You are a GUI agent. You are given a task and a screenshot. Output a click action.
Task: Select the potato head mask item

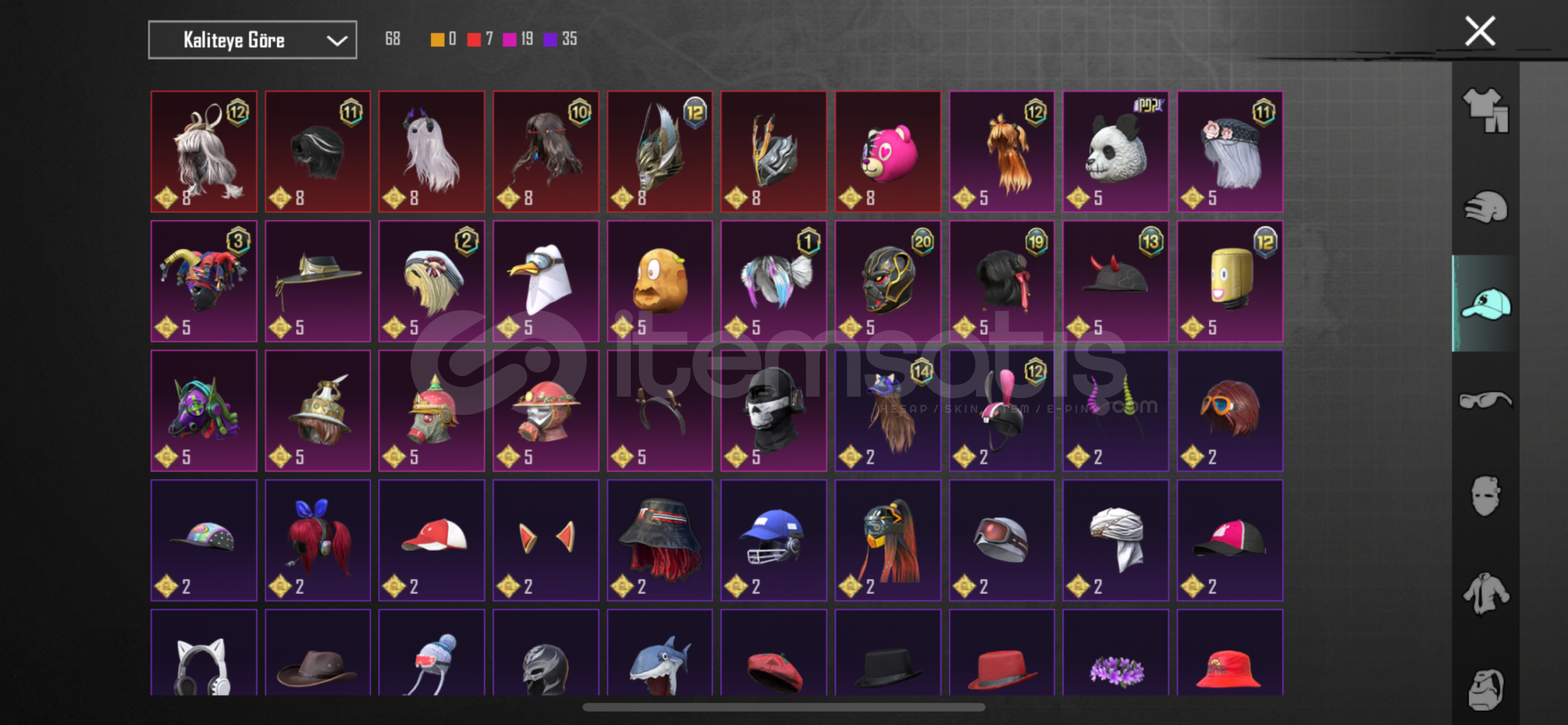pyautogui.click(x=660, y=281)
